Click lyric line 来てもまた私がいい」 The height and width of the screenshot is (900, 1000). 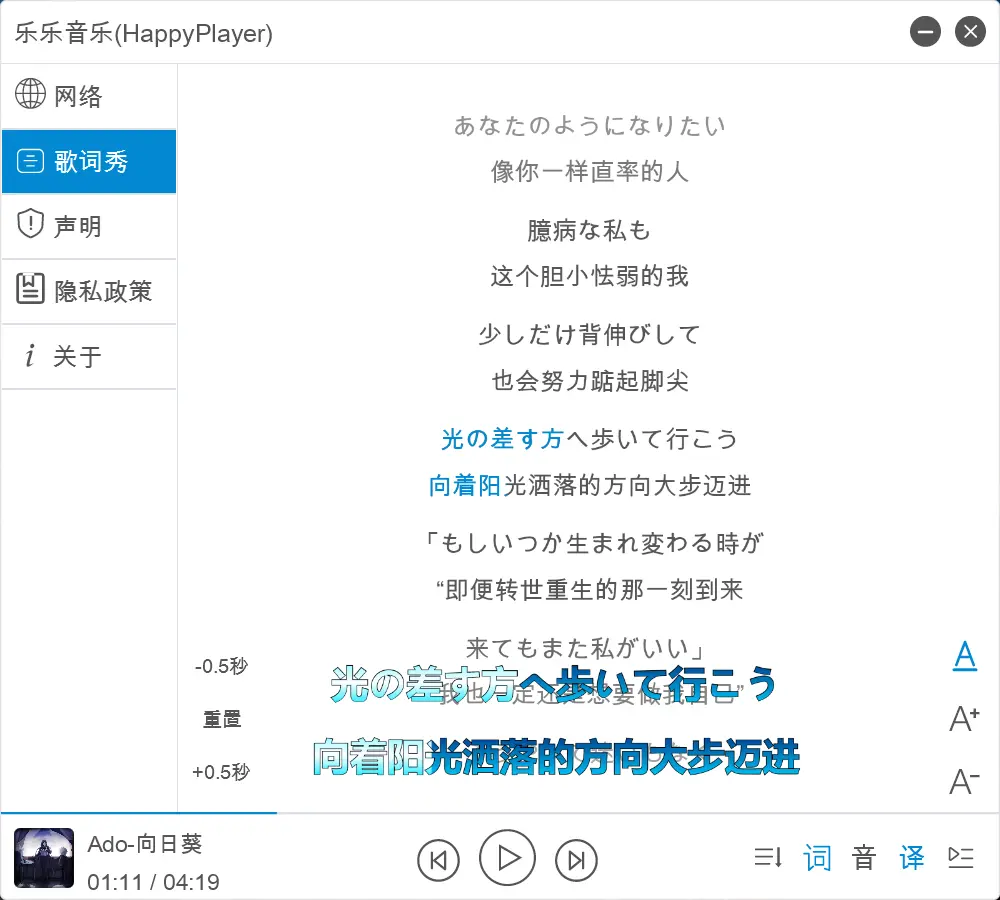pos(585,648)
